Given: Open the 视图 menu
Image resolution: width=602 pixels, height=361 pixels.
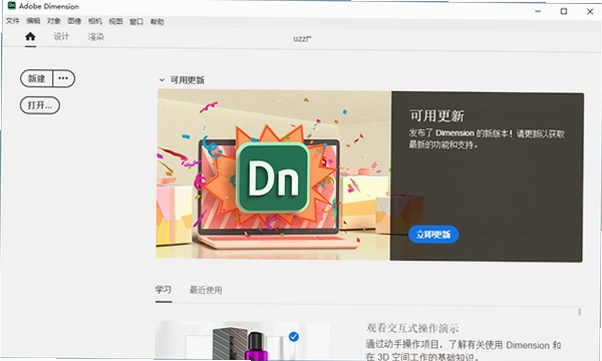Looking at the screenshot, I should click(116, 22).
